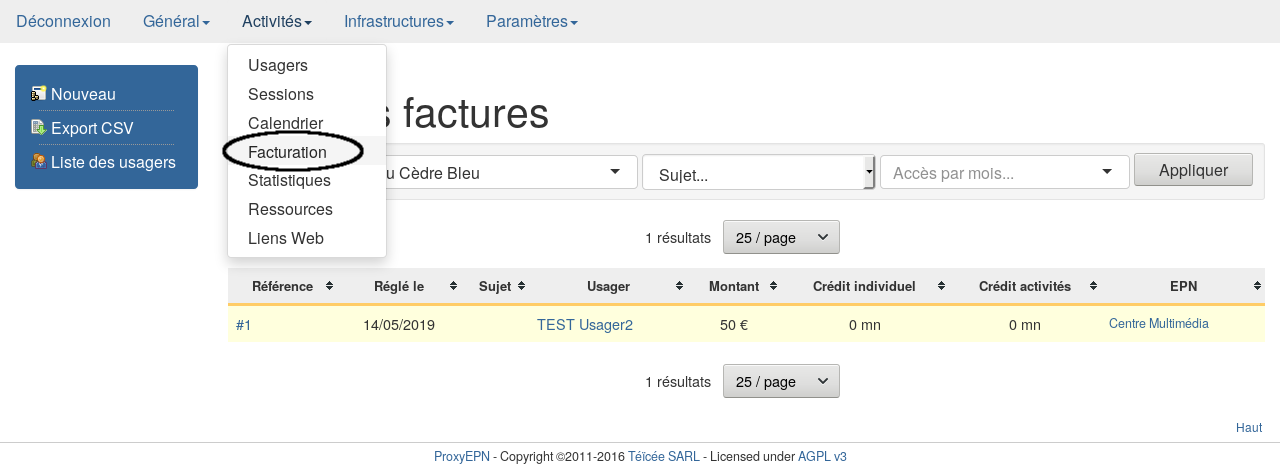The width and height of the screenshot is (1280, 474).
Task: Open the Sujet dropdown filter
Action: tap(758, 173)
